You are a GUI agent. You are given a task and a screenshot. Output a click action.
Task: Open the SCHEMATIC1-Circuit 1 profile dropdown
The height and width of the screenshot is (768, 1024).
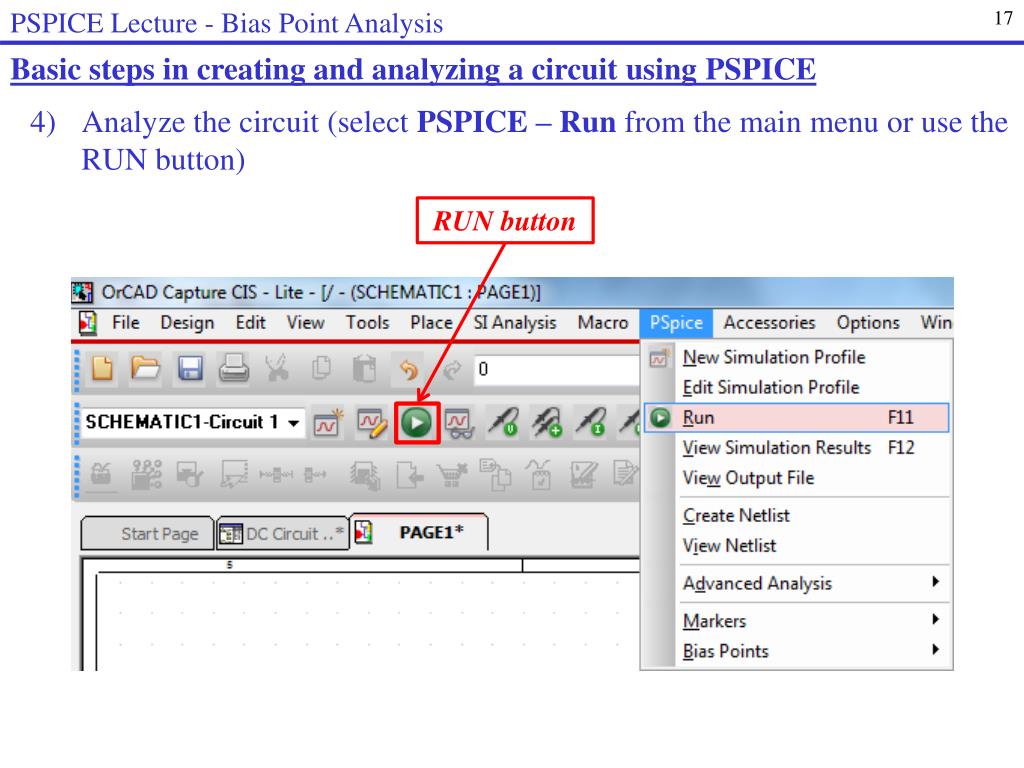click(295, 423)
